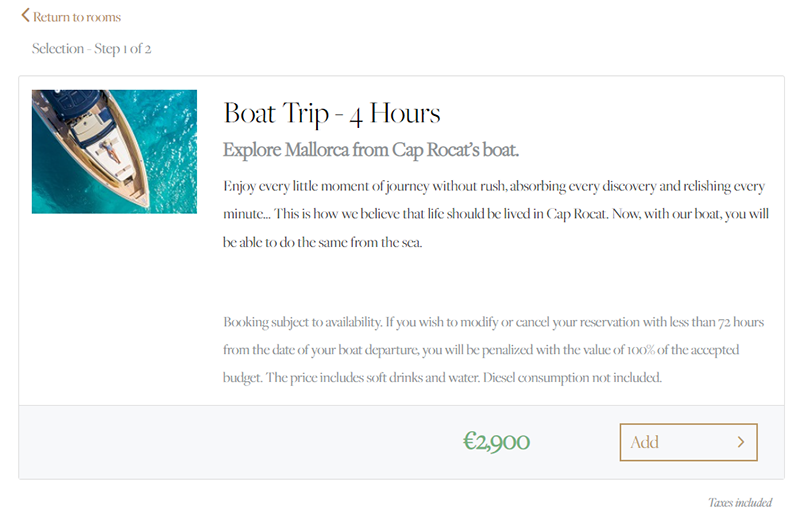Click the 'Return to rooms' text label
The image size is (800, 517).
(x=78, y=17)
